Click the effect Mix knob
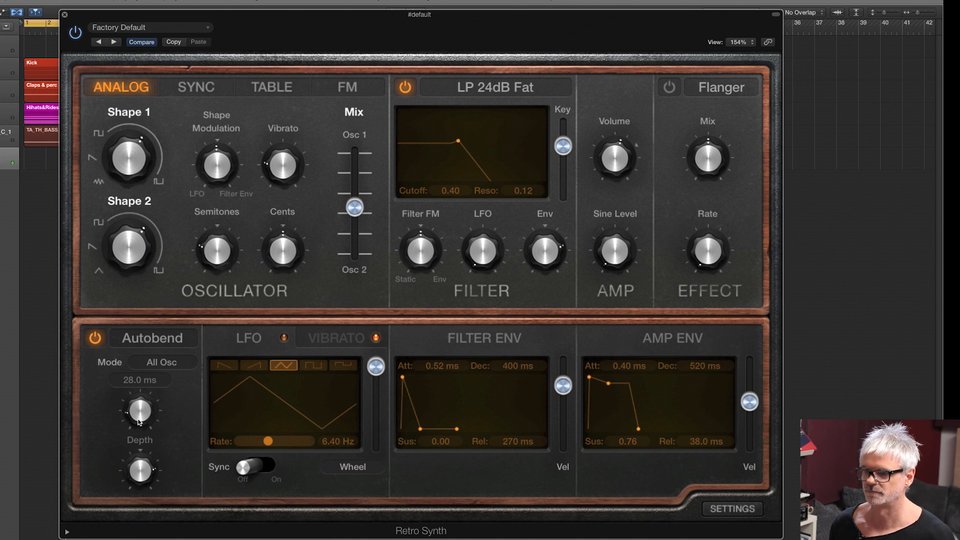960x540 pixels. point(707,158)
